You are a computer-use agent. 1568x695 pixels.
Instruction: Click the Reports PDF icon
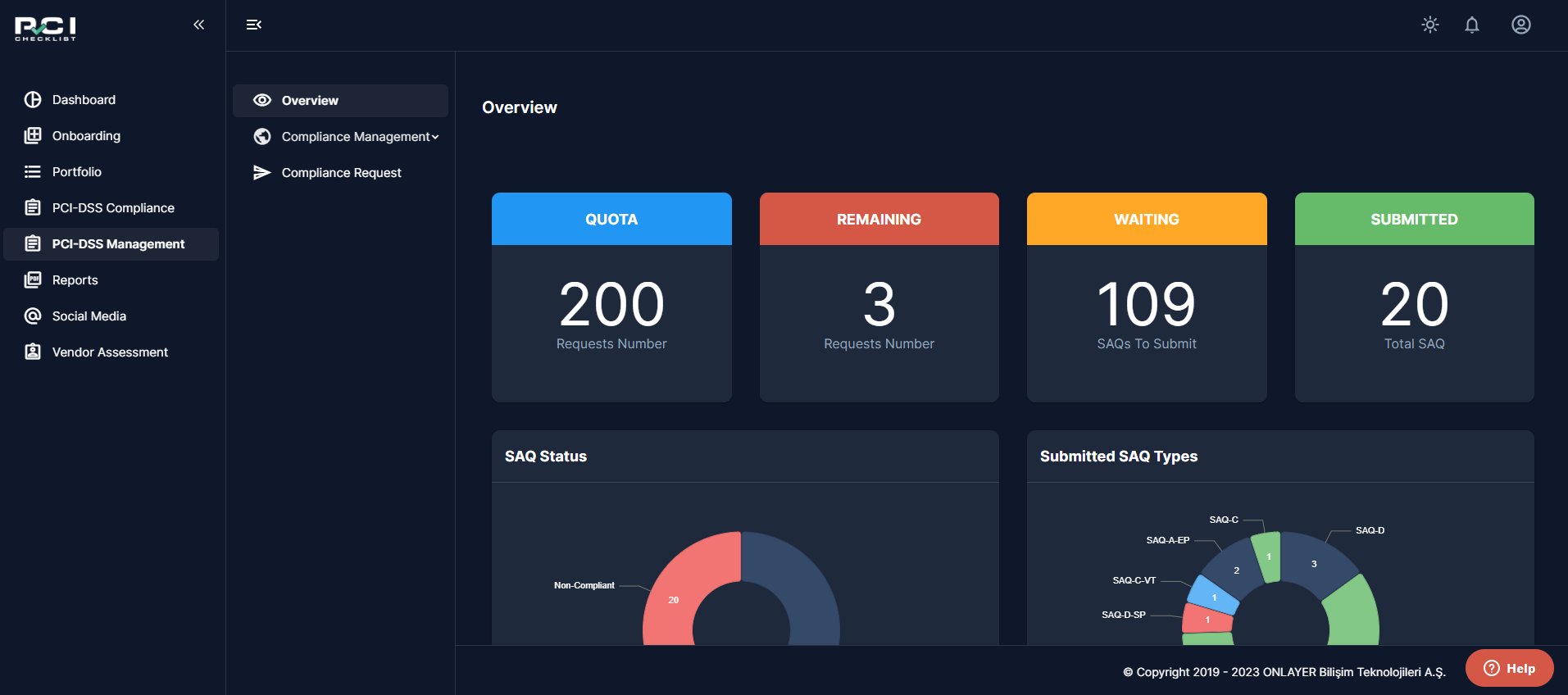point(33,280)
